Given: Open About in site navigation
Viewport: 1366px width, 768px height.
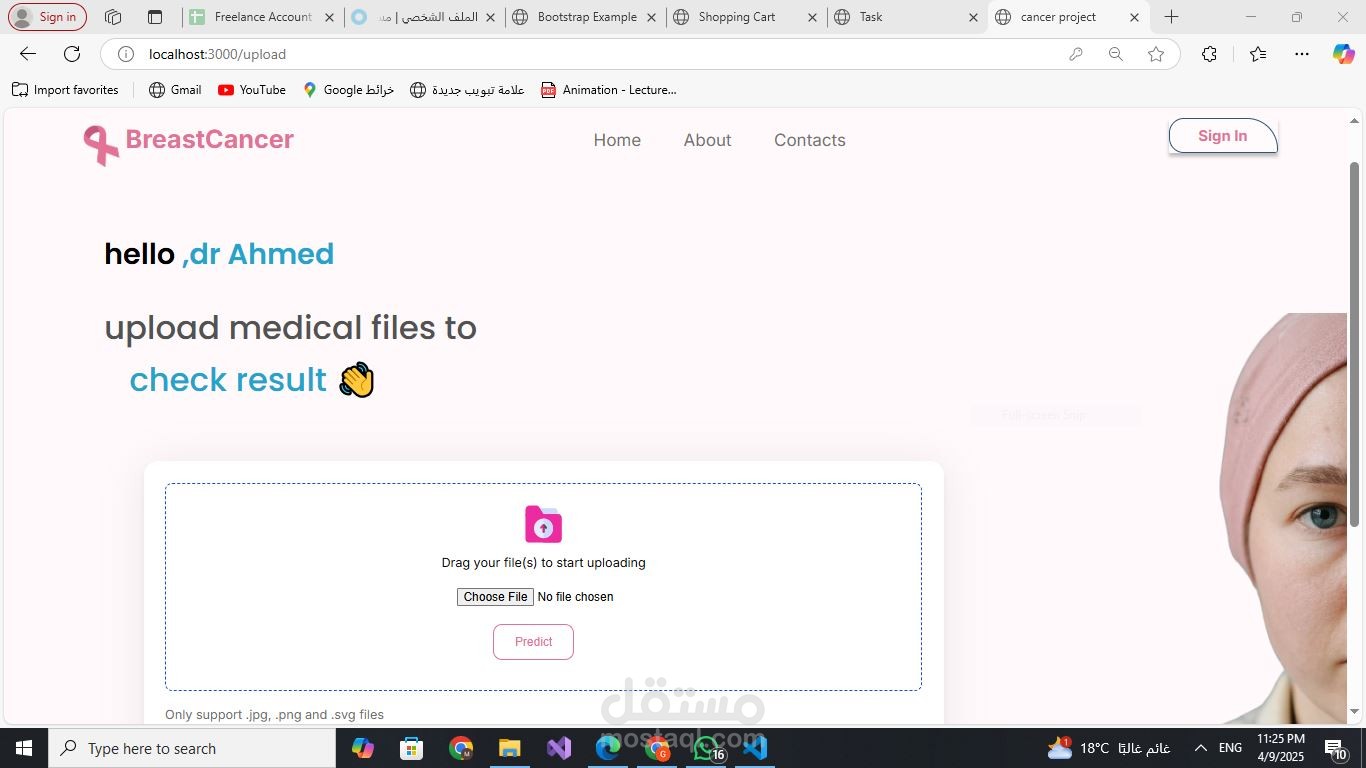Looking at the screenshot, I should click(707, 140).
